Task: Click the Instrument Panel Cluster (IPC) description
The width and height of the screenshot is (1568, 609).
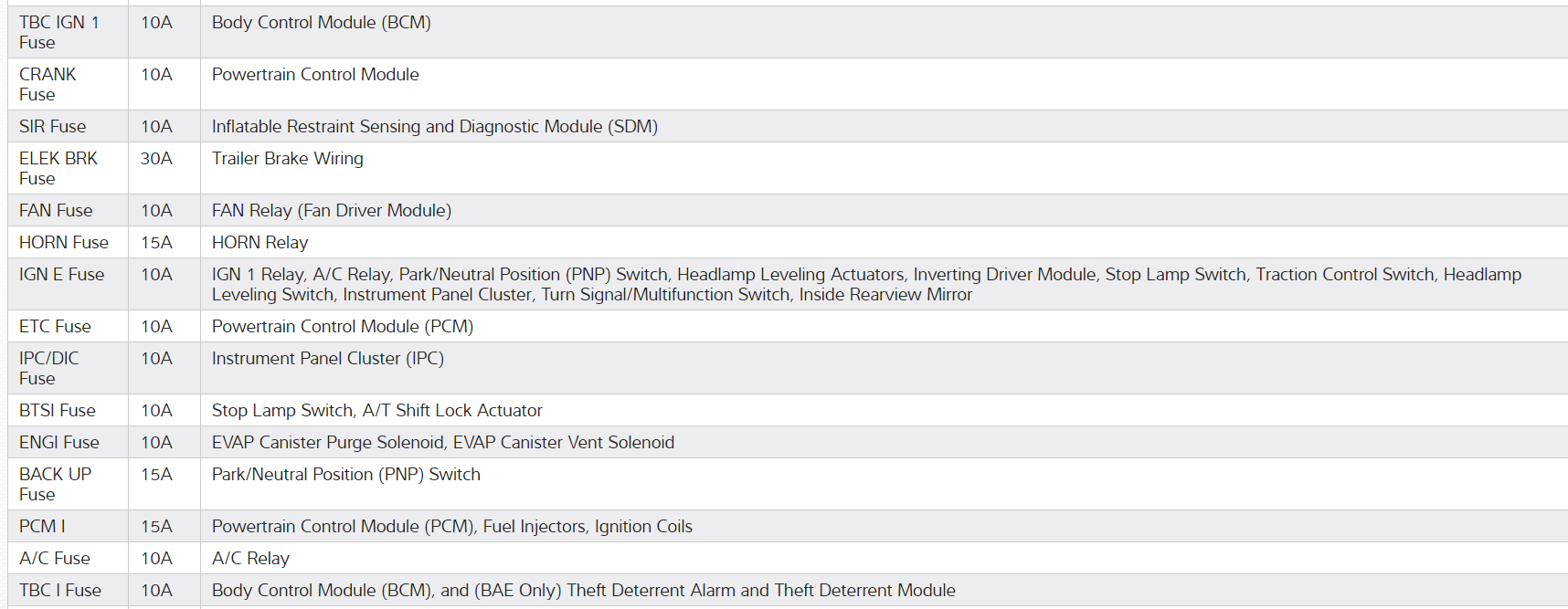Action: point(327,359)
